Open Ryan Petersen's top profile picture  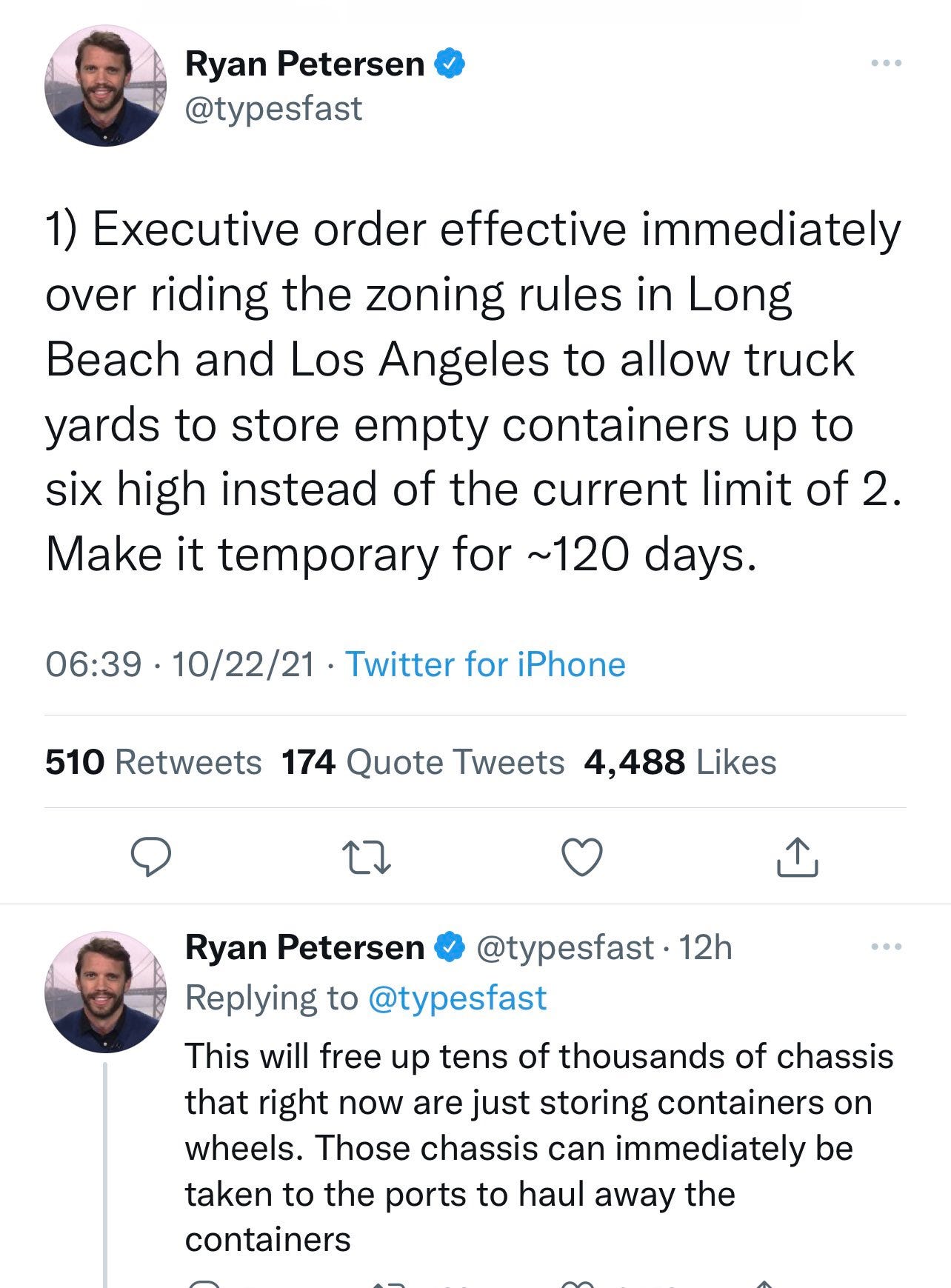tap(105, 86)
